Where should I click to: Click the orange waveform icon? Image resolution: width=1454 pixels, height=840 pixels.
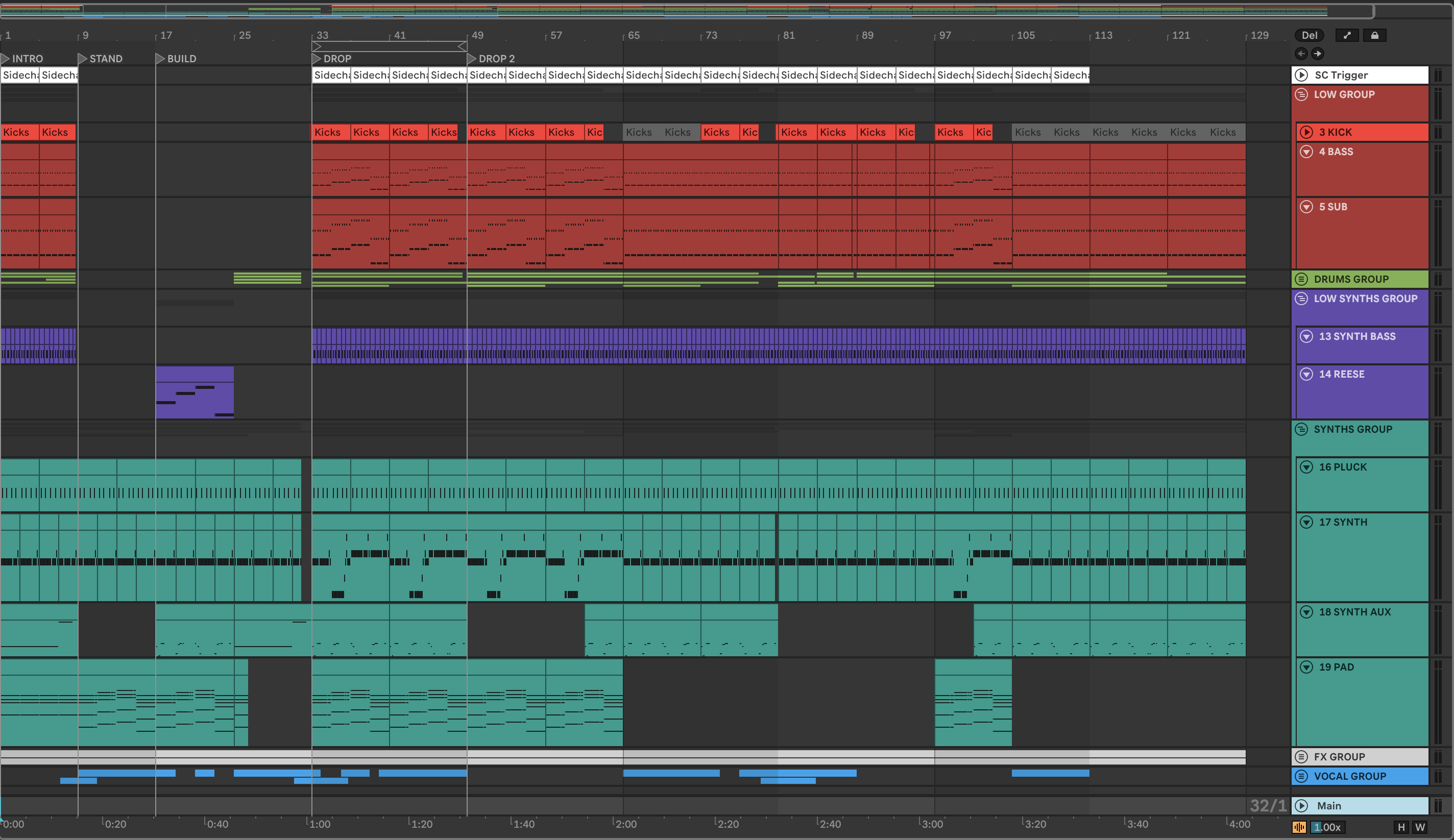pyautogui.click(x=1299, y=827)
